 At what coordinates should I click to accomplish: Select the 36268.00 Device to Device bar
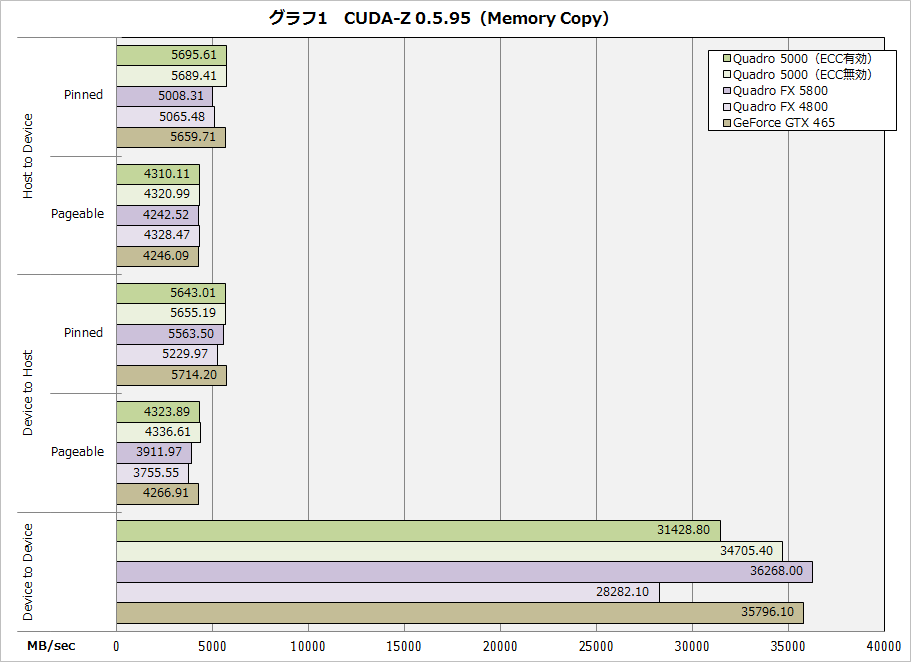point(464,572)
